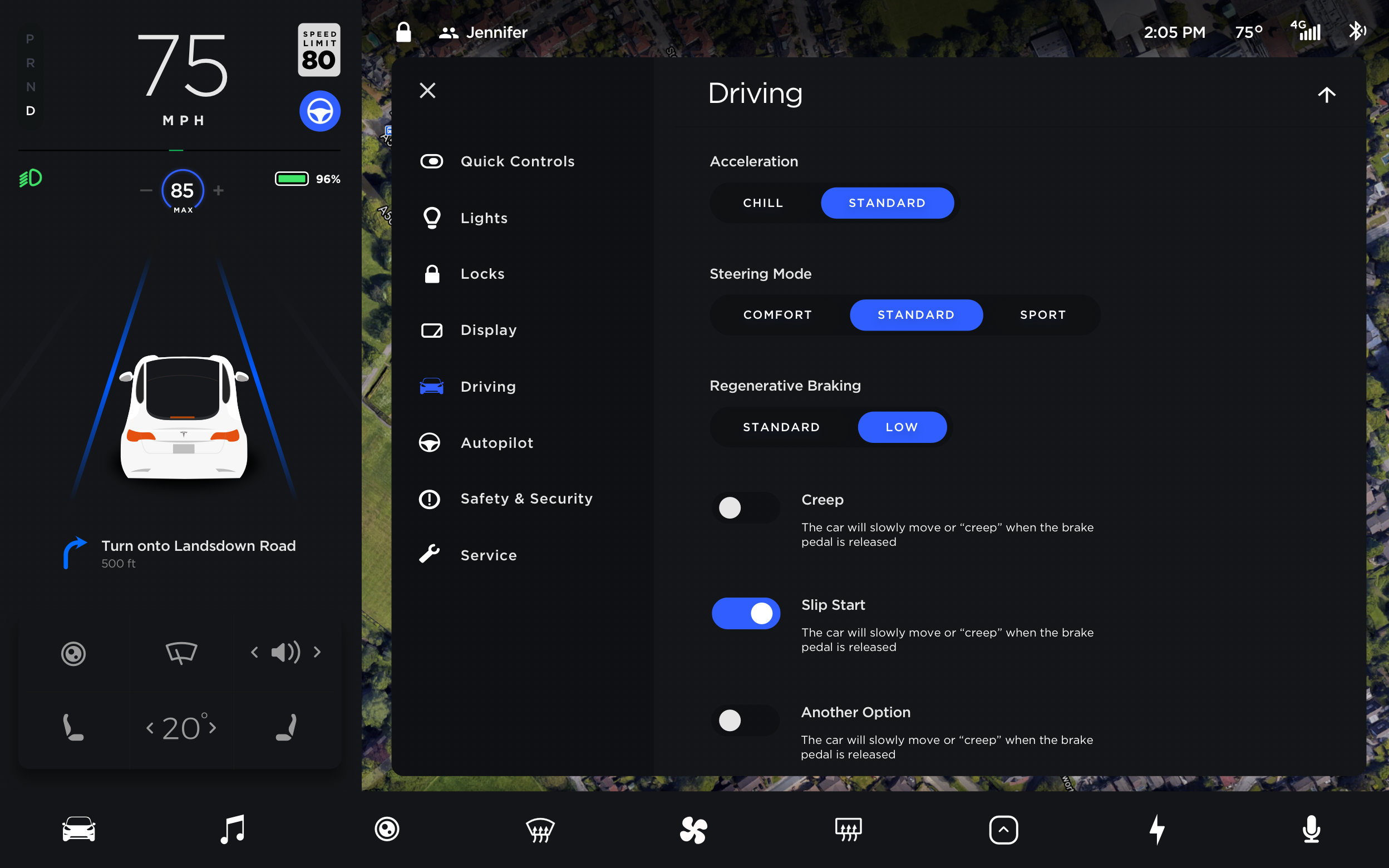Disable the Slip Start toggle
This screenshot has height=868, width=1389.
(745, 613)
